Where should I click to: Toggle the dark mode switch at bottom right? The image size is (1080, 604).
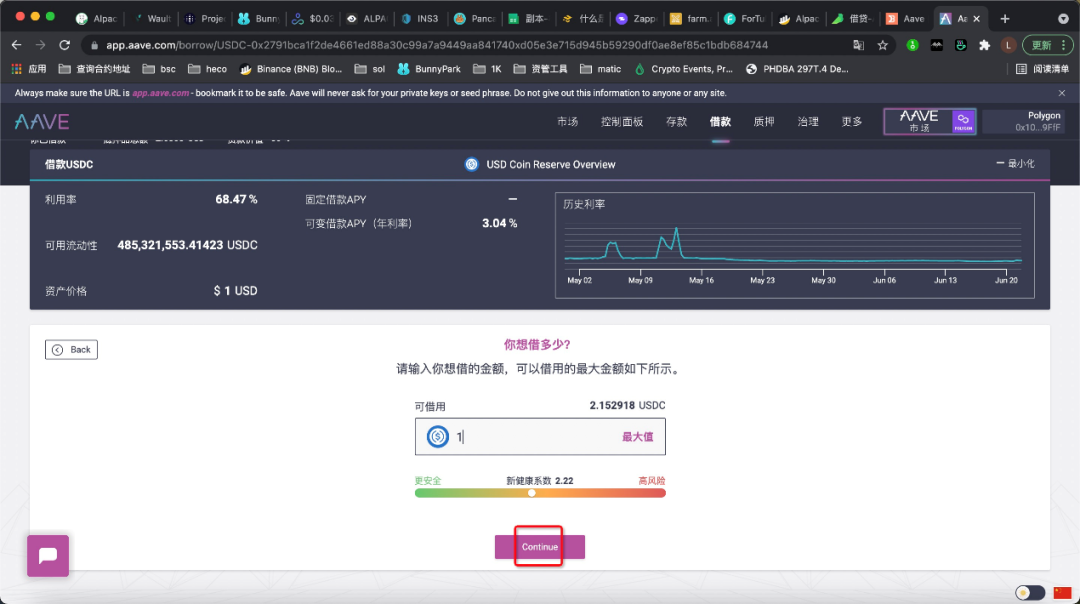(x=1029, y=592)
